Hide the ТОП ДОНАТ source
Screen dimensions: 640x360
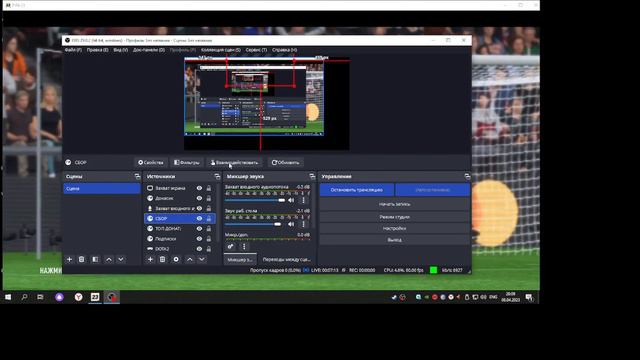[x=199, y=229]
